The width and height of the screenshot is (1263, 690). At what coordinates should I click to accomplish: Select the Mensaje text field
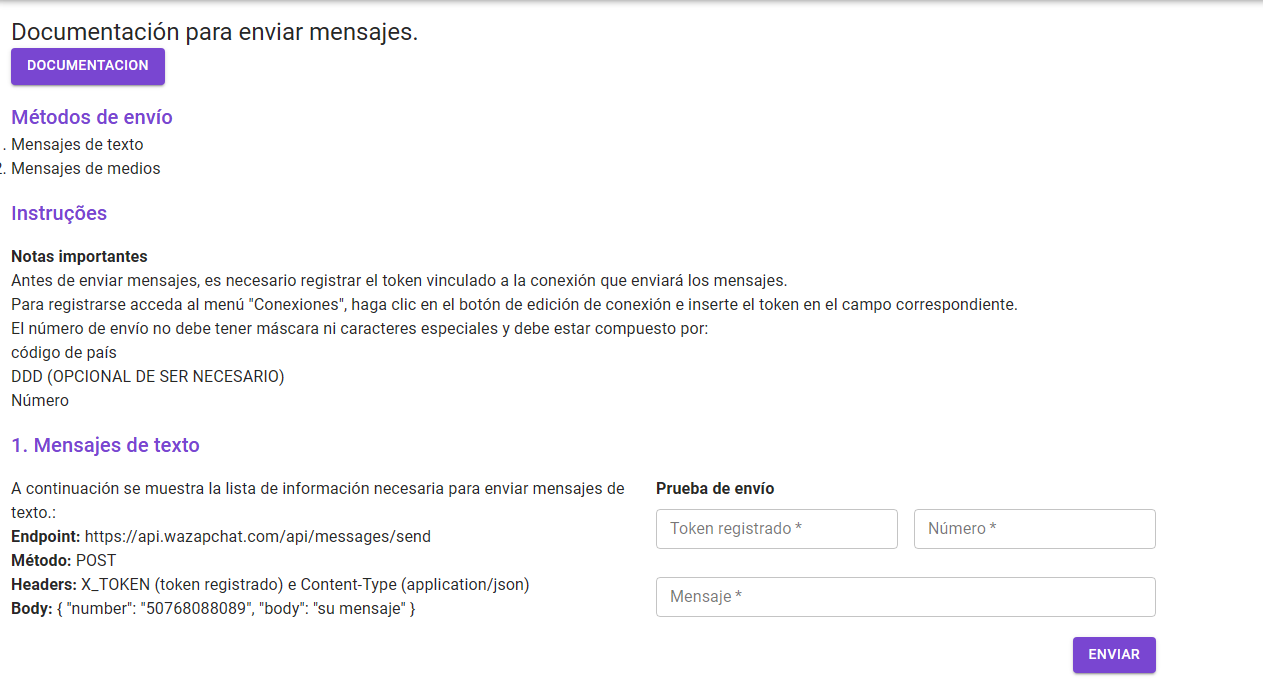(x=906, y=597)
